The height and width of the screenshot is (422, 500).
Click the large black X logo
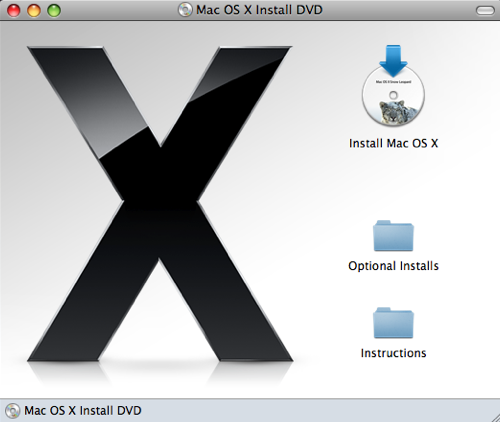(160, 204)
